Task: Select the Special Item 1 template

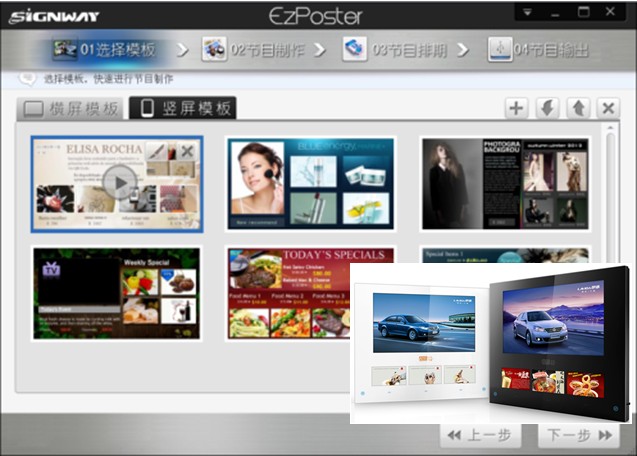Action: pos(505,254)
